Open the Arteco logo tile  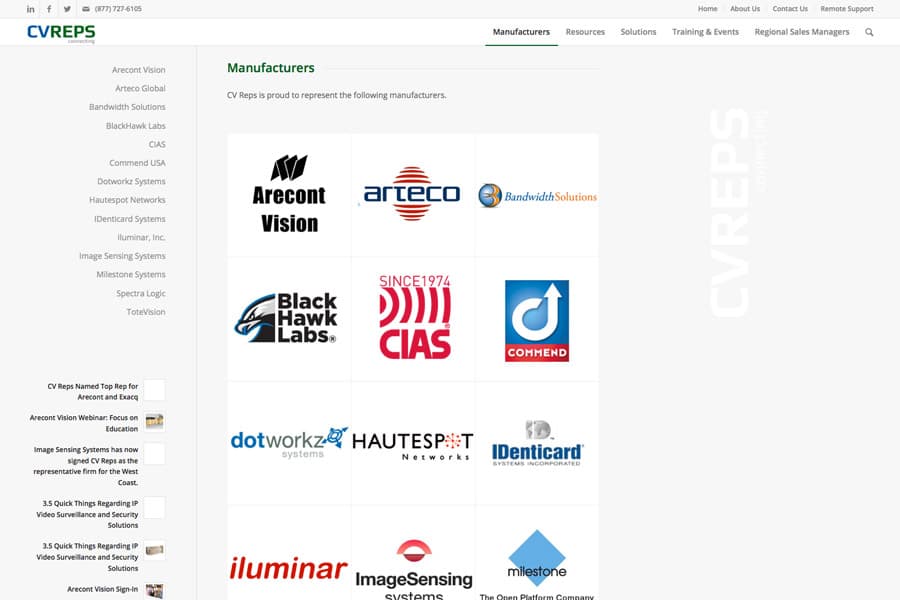tap(413, 195)
